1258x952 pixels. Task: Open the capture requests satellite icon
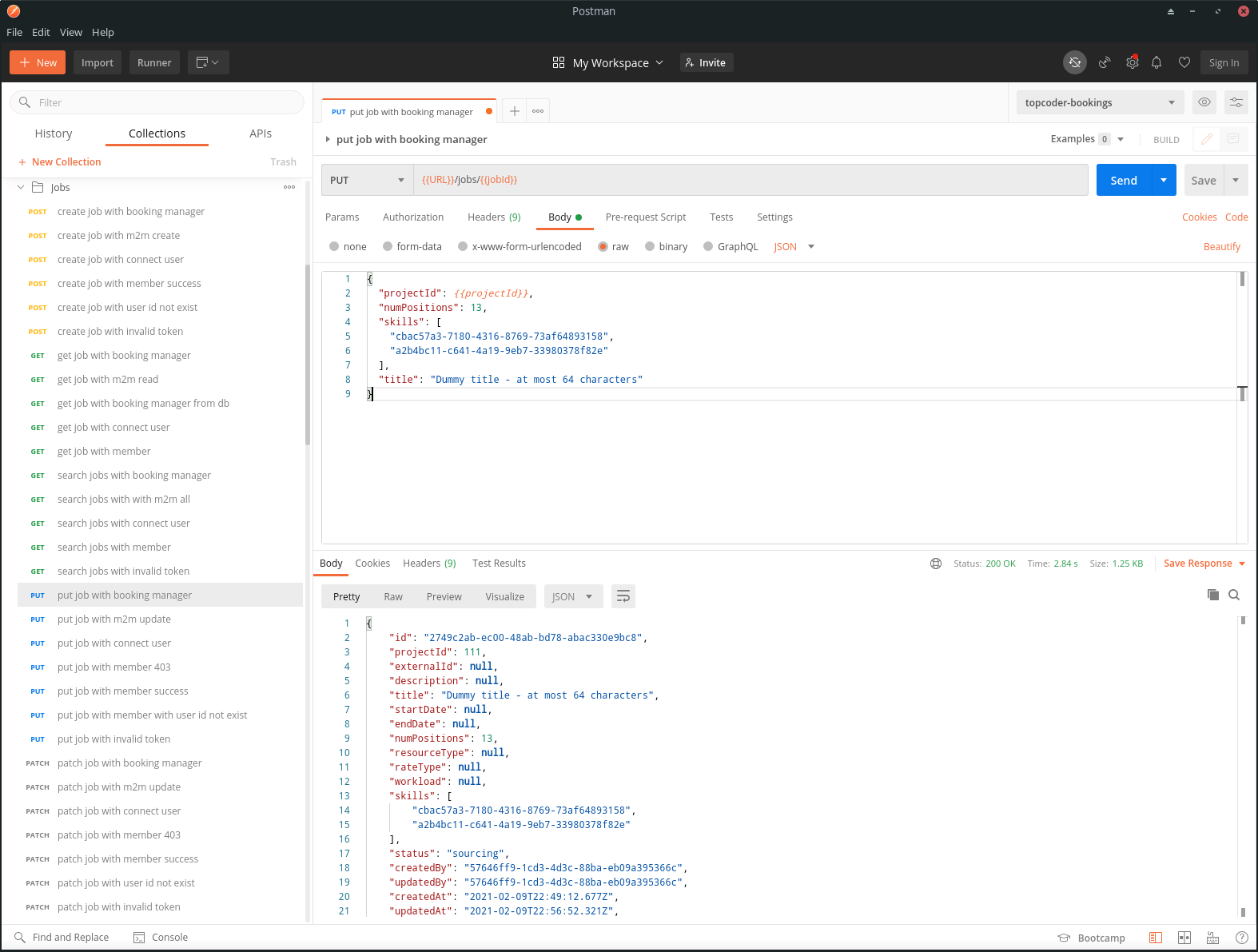(x=1105, y=62)
